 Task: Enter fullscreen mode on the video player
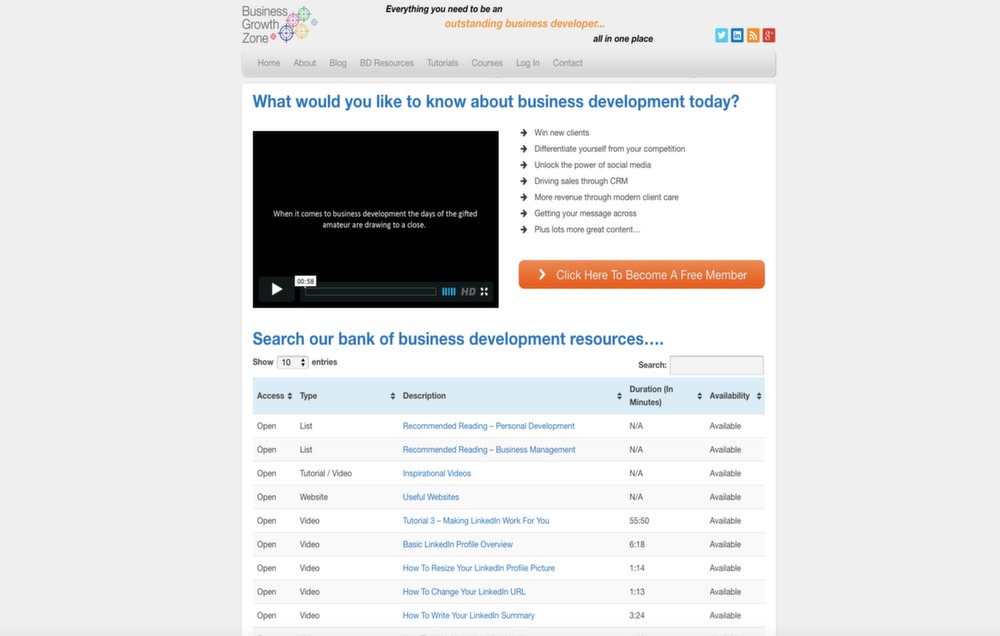[484, 292]
